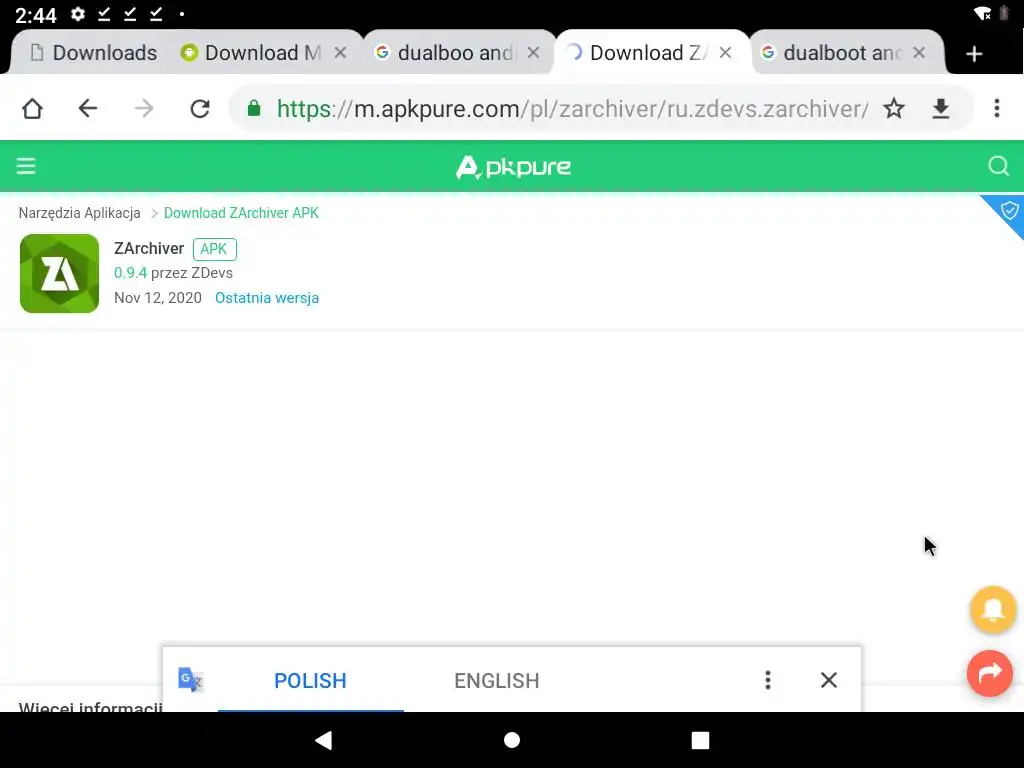Screen dimensions: 1024x768
Task: Click the przez ZDevs developer text
Action: point(192,273)
